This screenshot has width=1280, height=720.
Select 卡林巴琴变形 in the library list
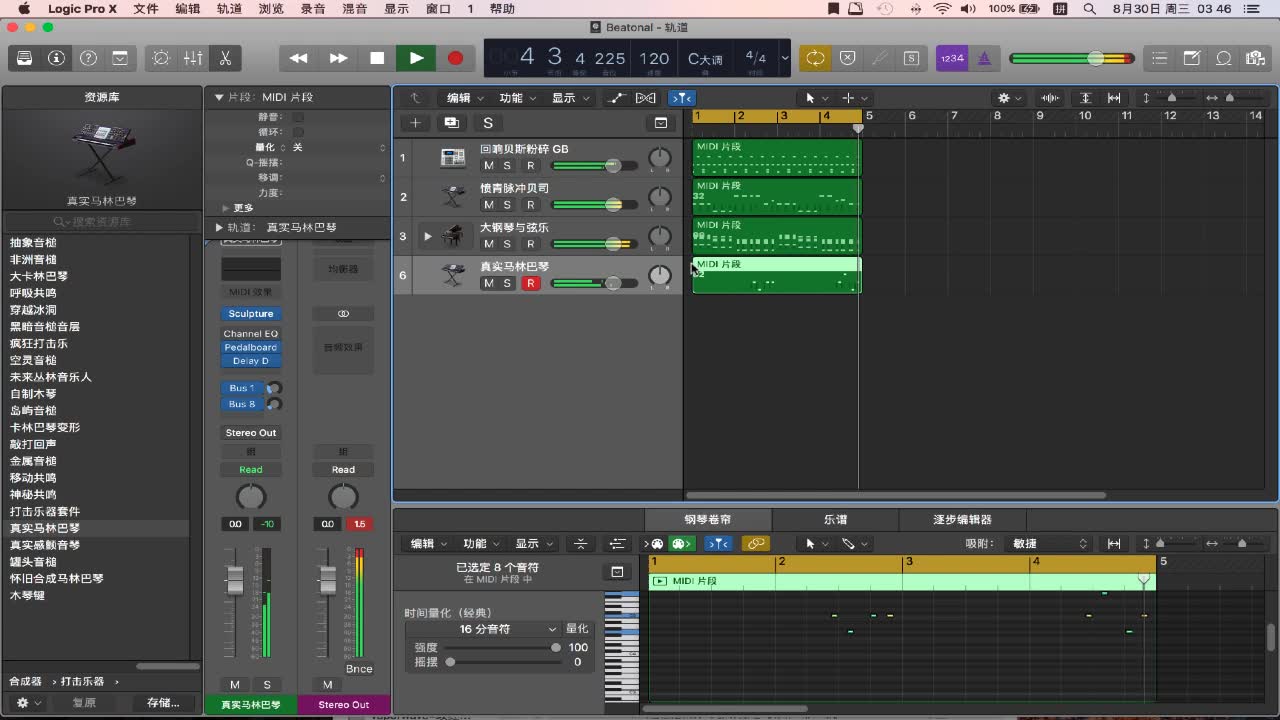tap(45, 427)
